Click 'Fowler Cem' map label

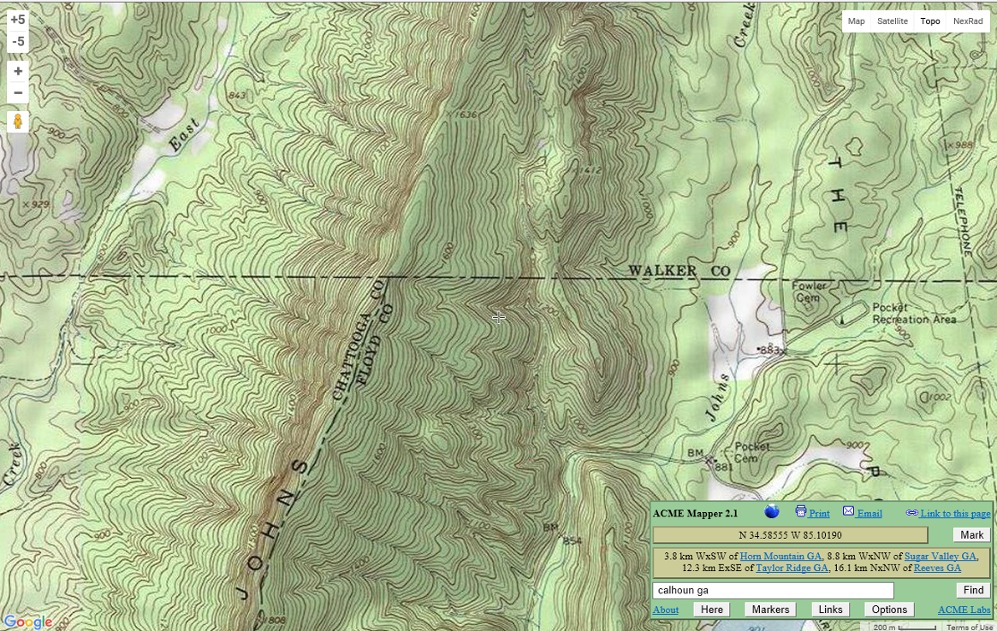click(809, 292)
